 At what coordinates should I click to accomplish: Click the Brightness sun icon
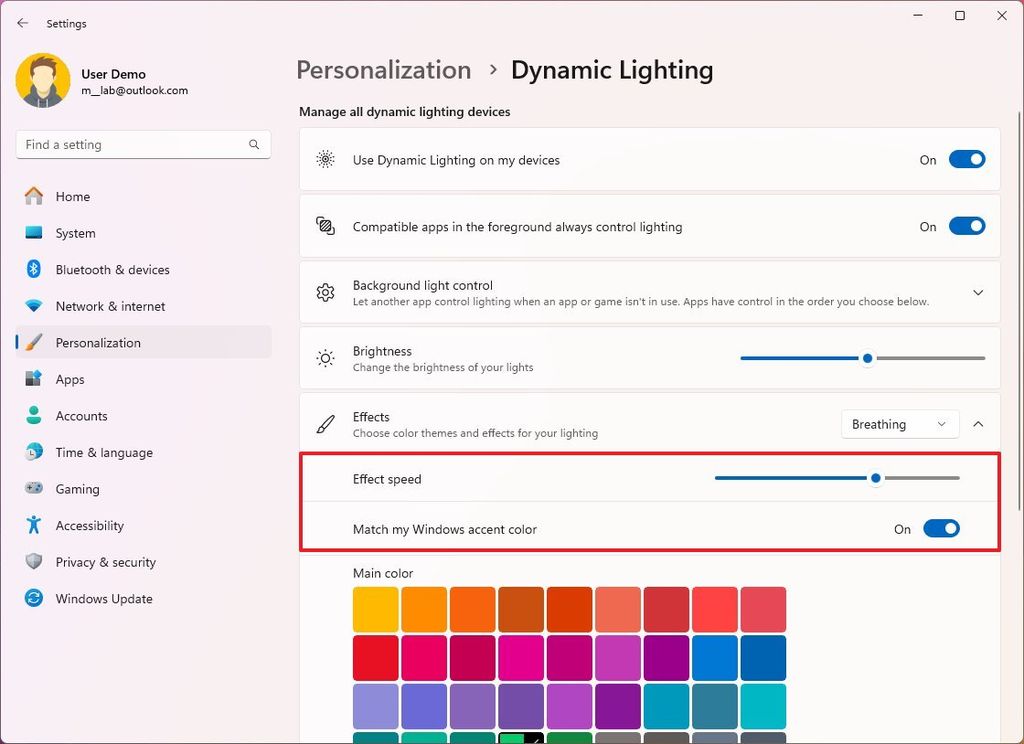[325, 357]
